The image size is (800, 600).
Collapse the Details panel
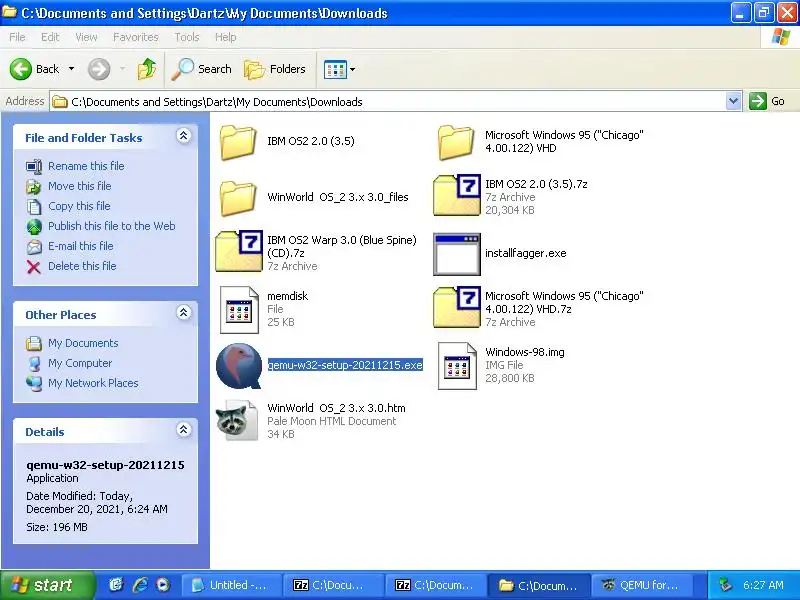point(184,430)
